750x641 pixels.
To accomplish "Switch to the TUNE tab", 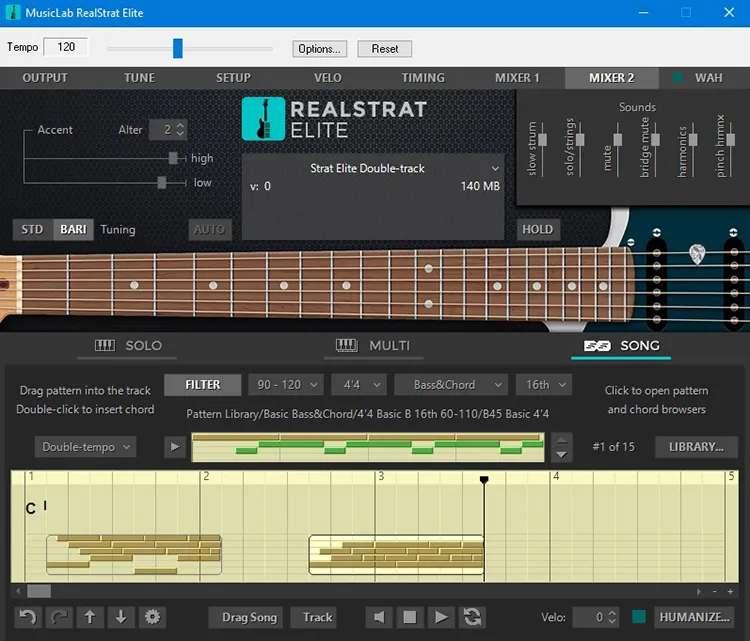I will coord(139,77).
